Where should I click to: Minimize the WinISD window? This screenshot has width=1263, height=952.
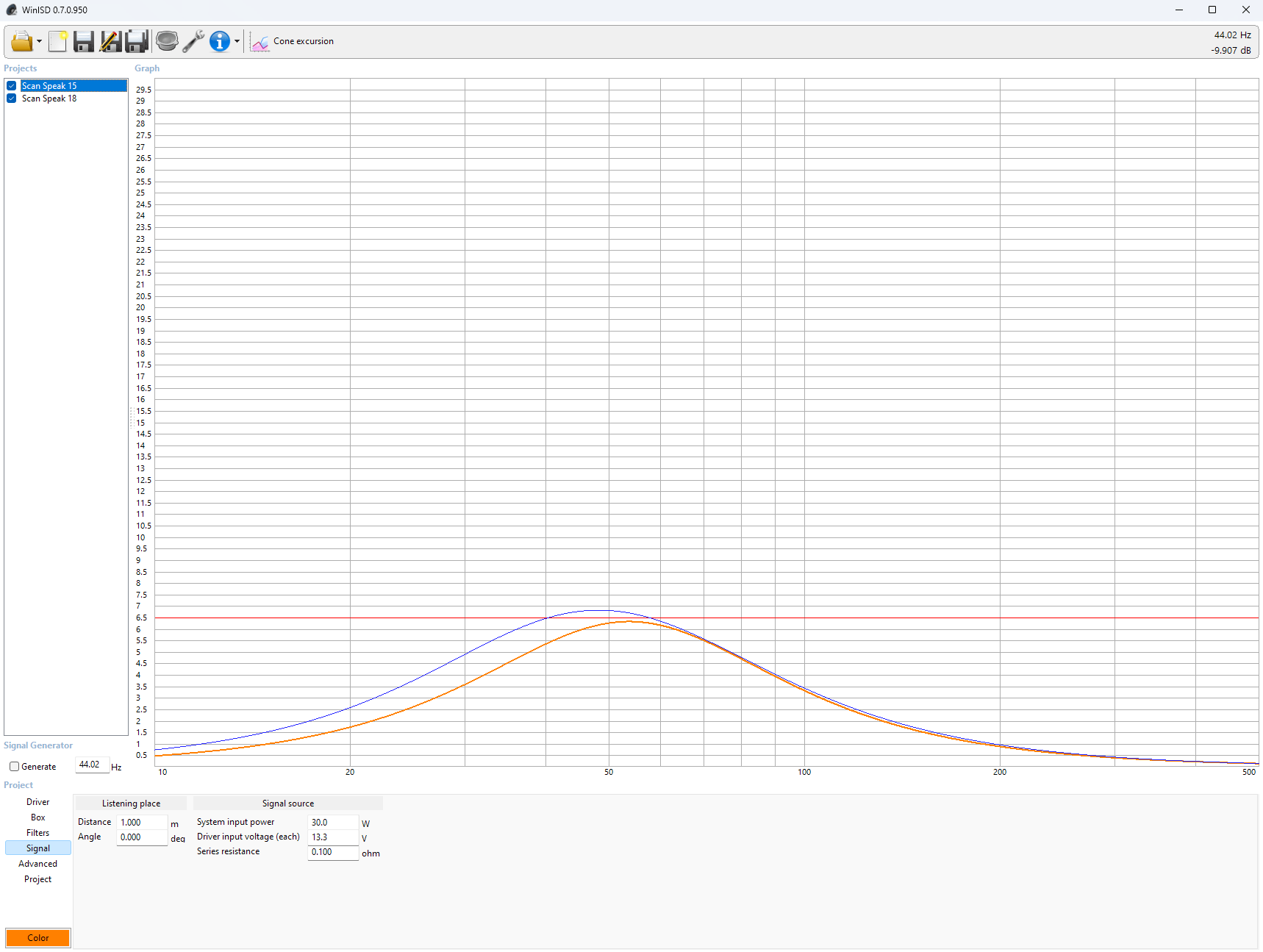(x=1179, y=10)
